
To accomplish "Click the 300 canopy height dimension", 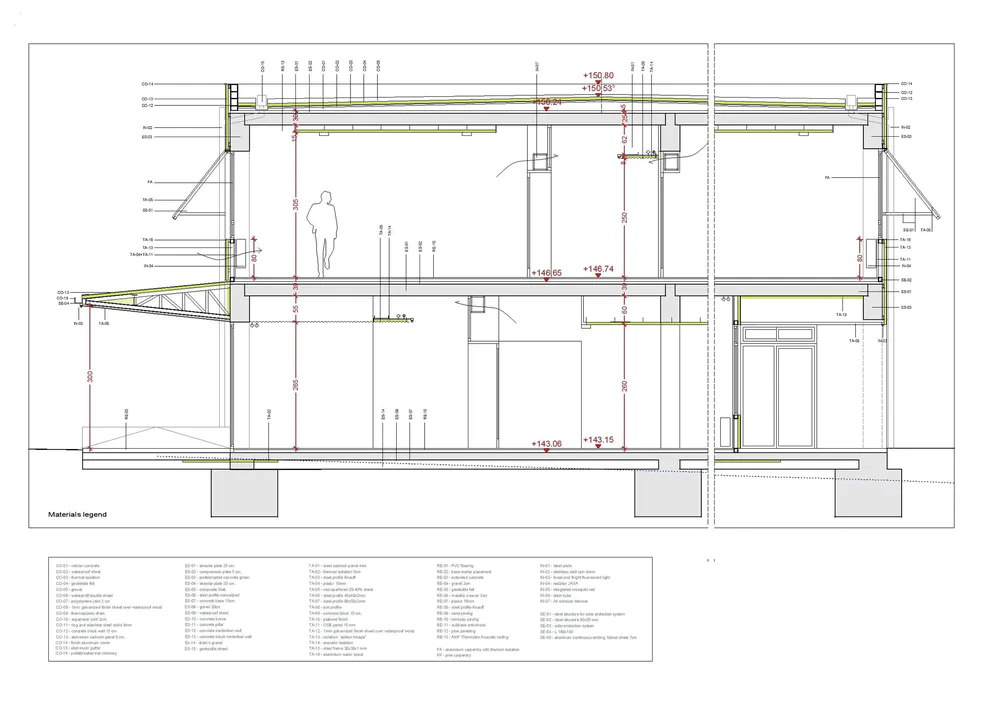I will click(91, 376).
